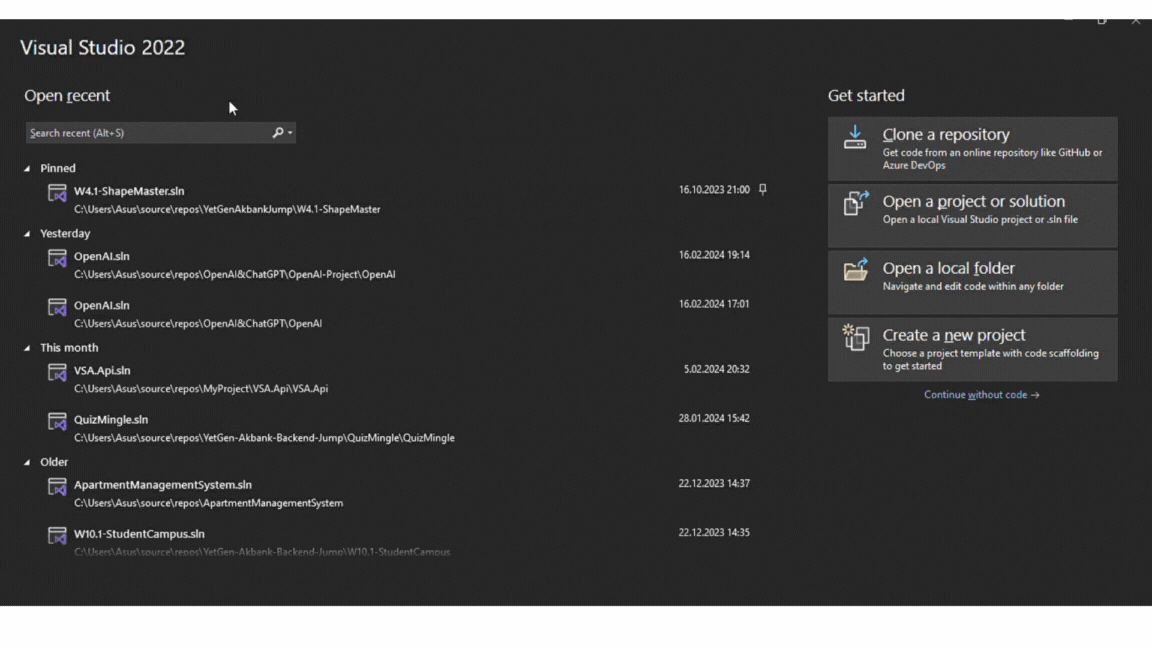
Task: Click the path text ending in W4.1-ShapeMaster
Action: coord(227,209)
